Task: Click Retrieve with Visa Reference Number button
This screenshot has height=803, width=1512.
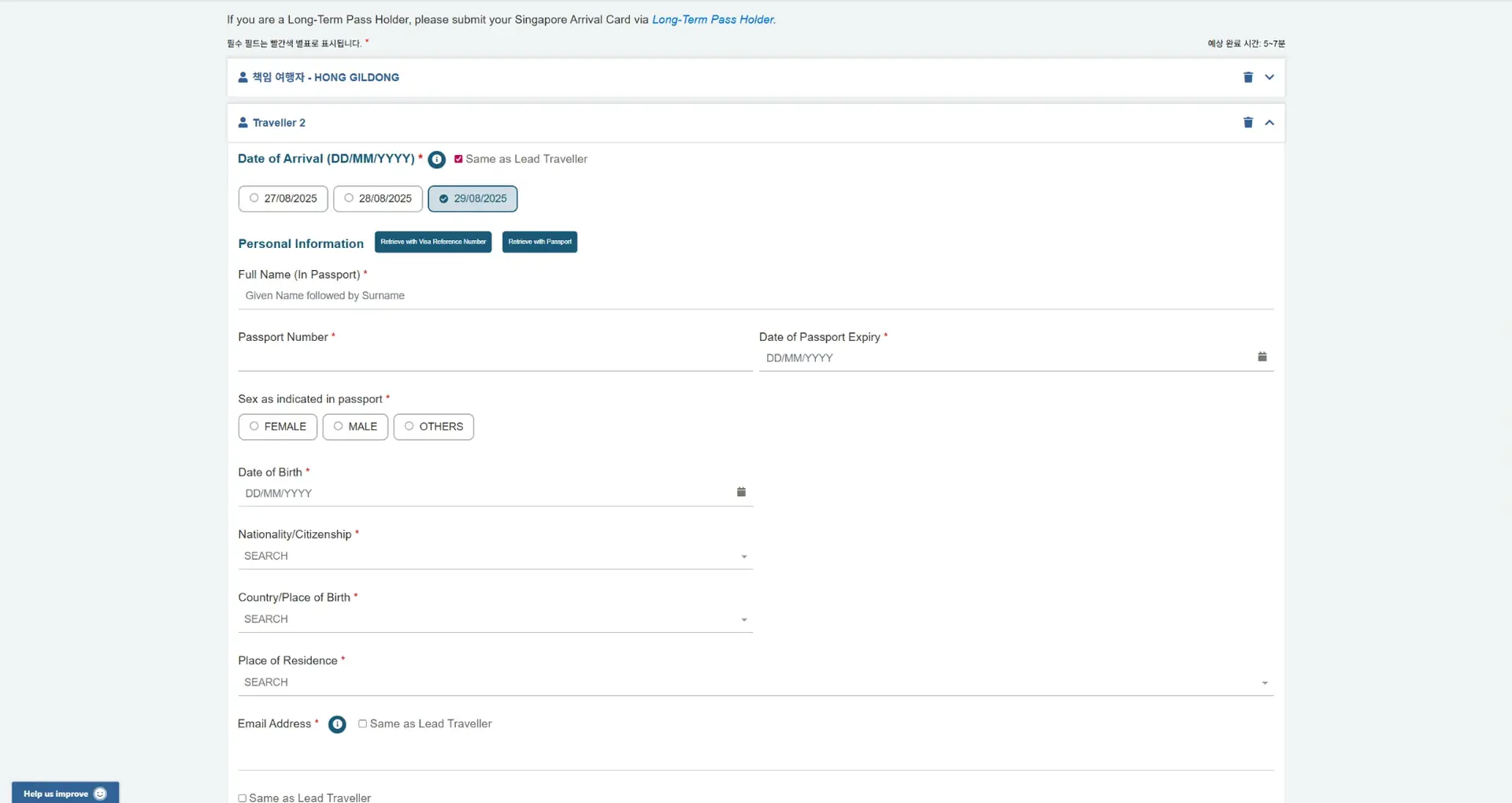Action: (x=433, y=242)
